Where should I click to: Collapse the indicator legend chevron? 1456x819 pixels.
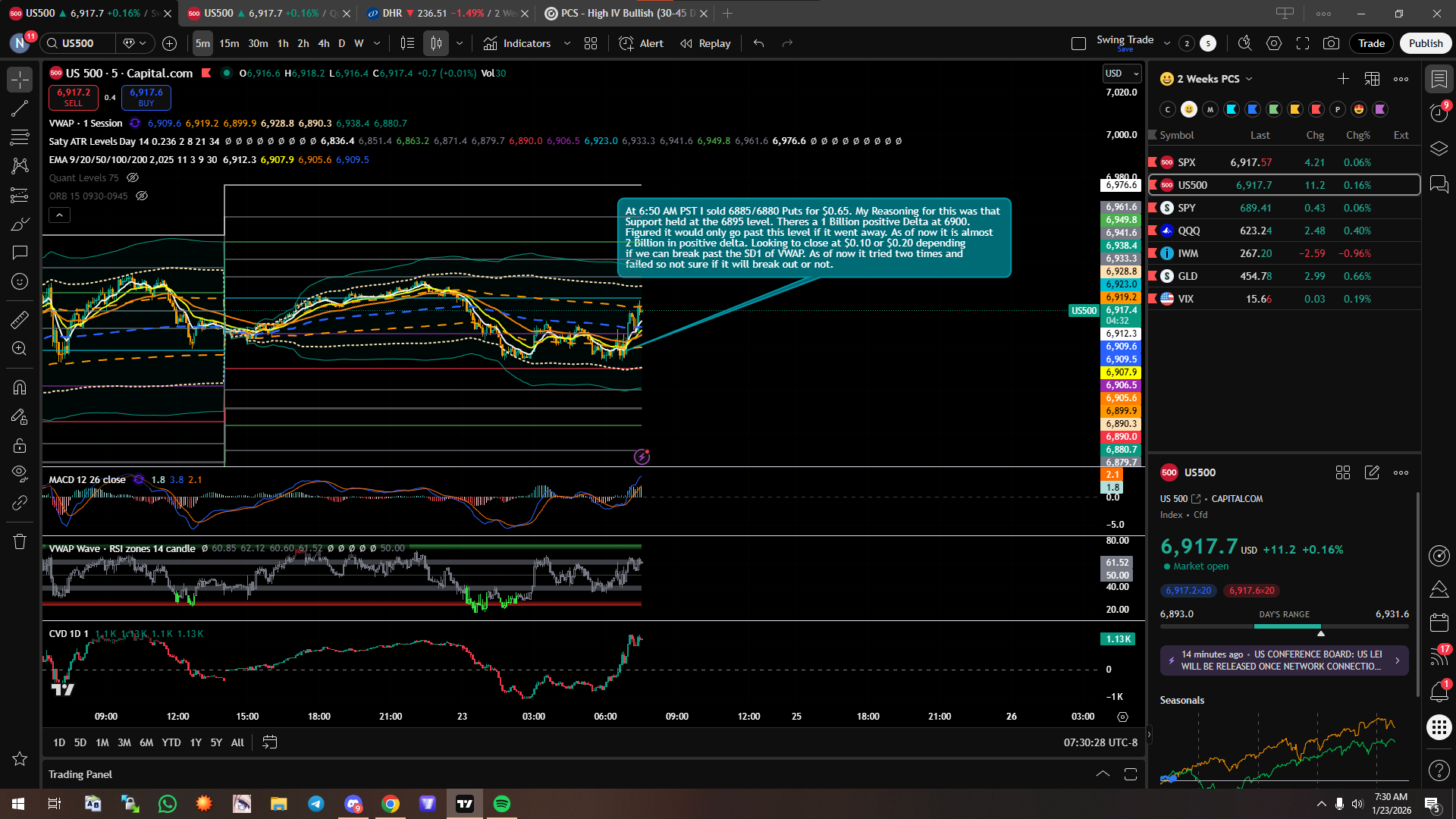pyautogui.click(x=60, y=215)
